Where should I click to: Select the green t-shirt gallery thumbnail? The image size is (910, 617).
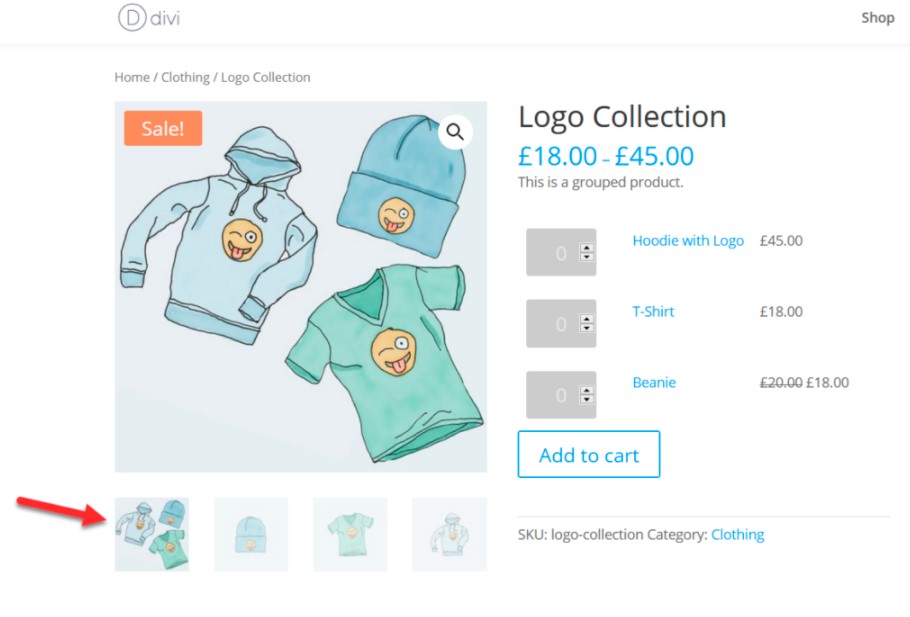(350, 534)
